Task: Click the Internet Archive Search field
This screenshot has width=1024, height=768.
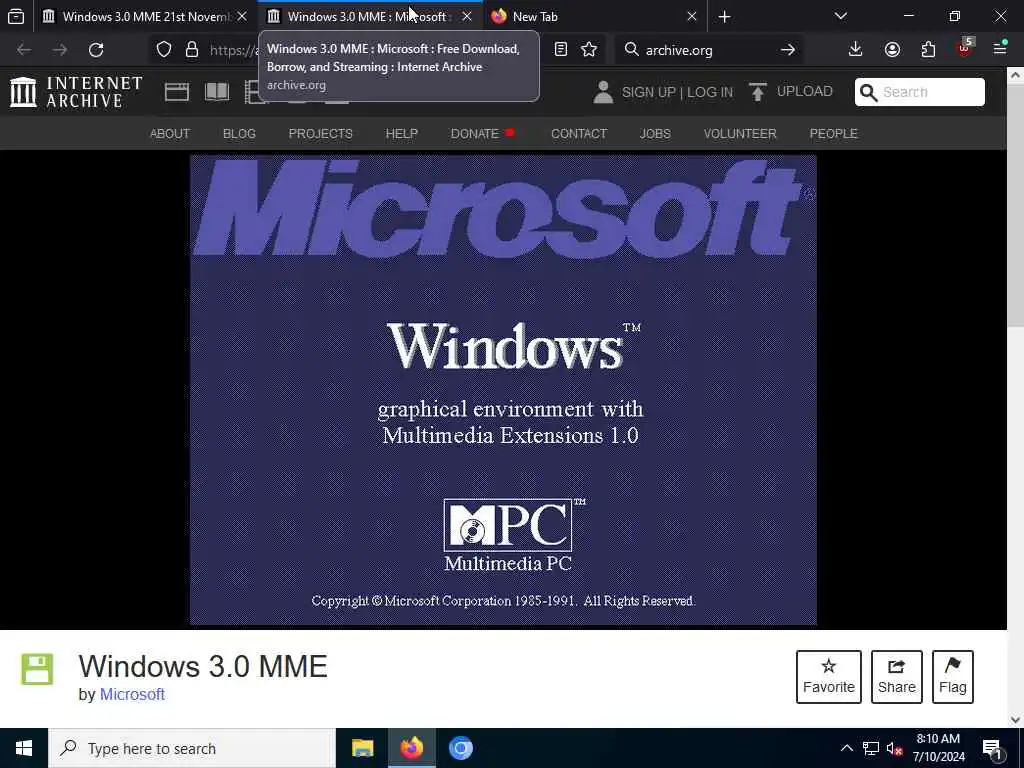Action: click(920, 92)
